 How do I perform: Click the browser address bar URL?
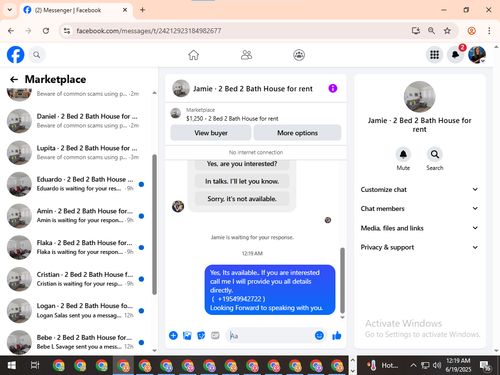click(149, 31)
